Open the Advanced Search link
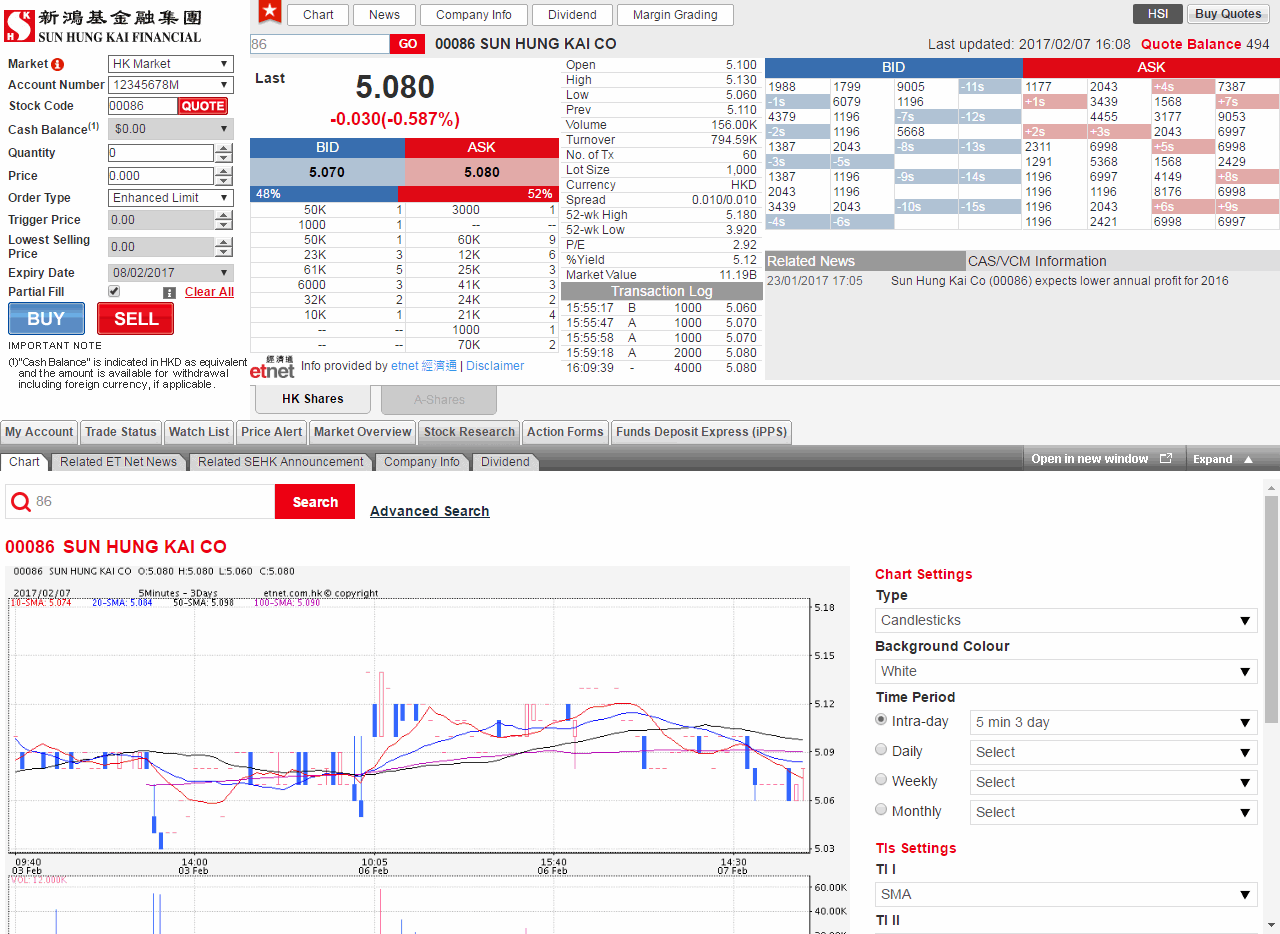This screenshot has height=934, width=1280. point(430,511)
